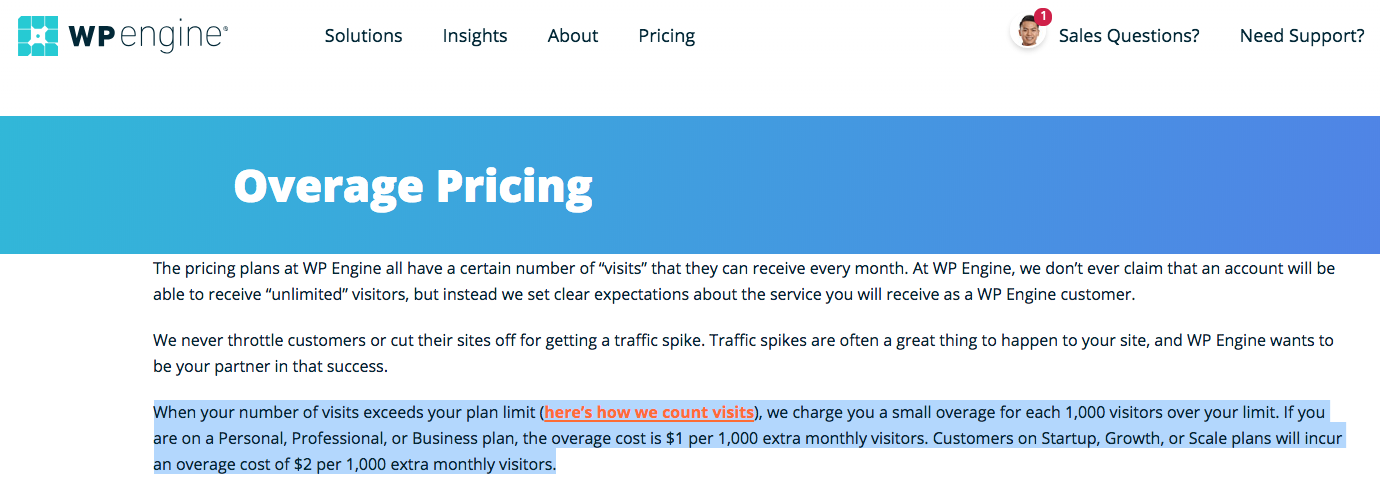Follow the "here's how we count visits" link

pyautogui.click(x=649, y=412)
